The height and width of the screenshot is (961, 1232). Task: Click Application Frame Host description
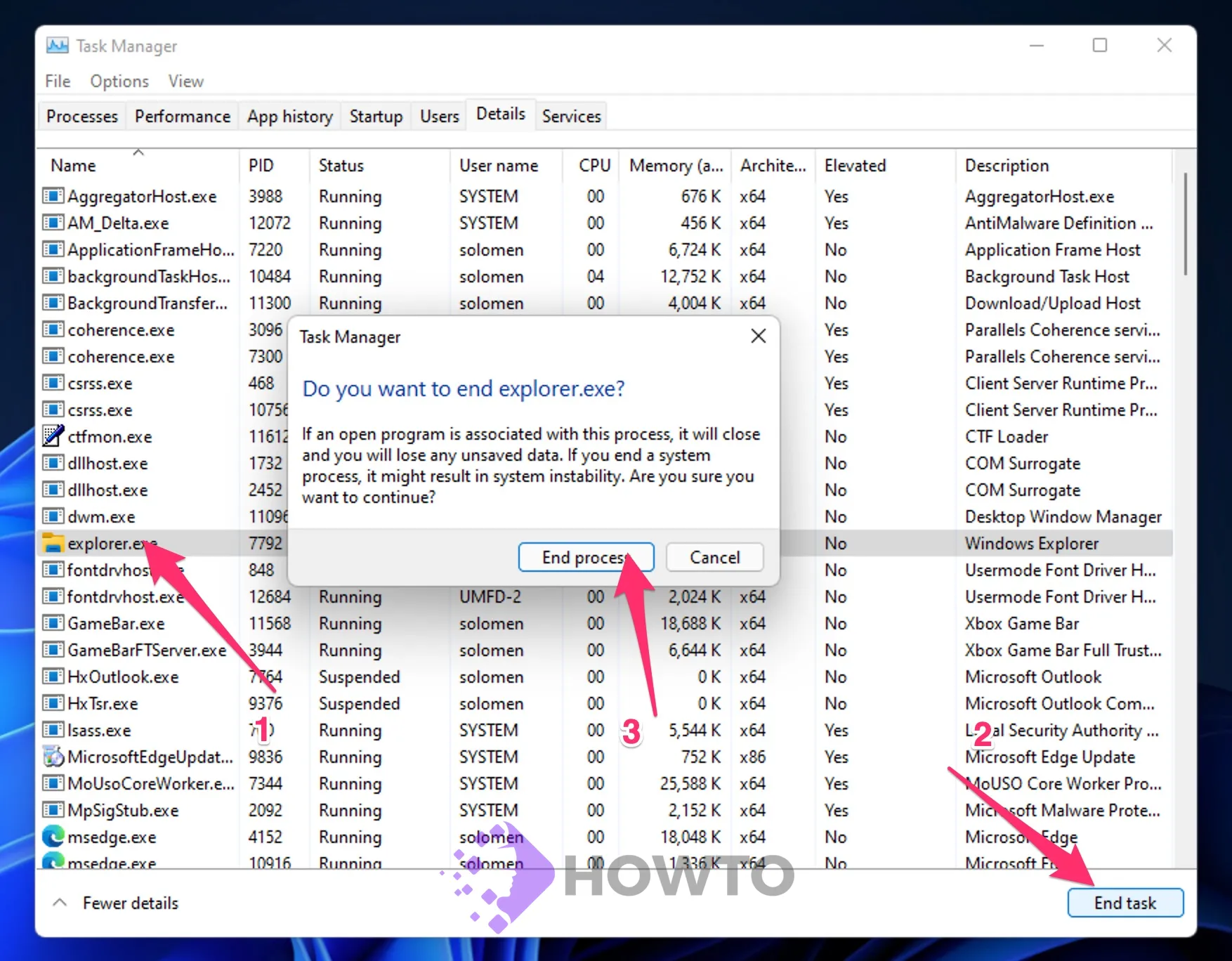click(1053, 249)
